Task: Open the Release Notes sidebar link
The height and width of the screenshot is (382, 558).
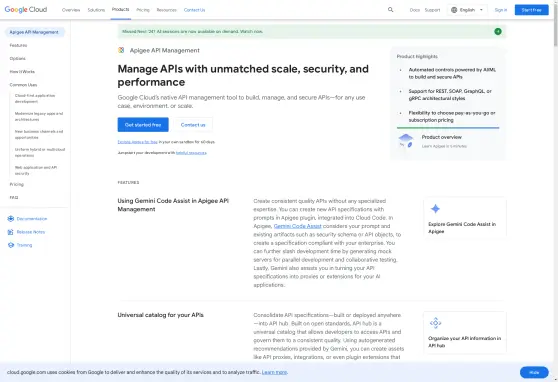Action: (31, 232)
